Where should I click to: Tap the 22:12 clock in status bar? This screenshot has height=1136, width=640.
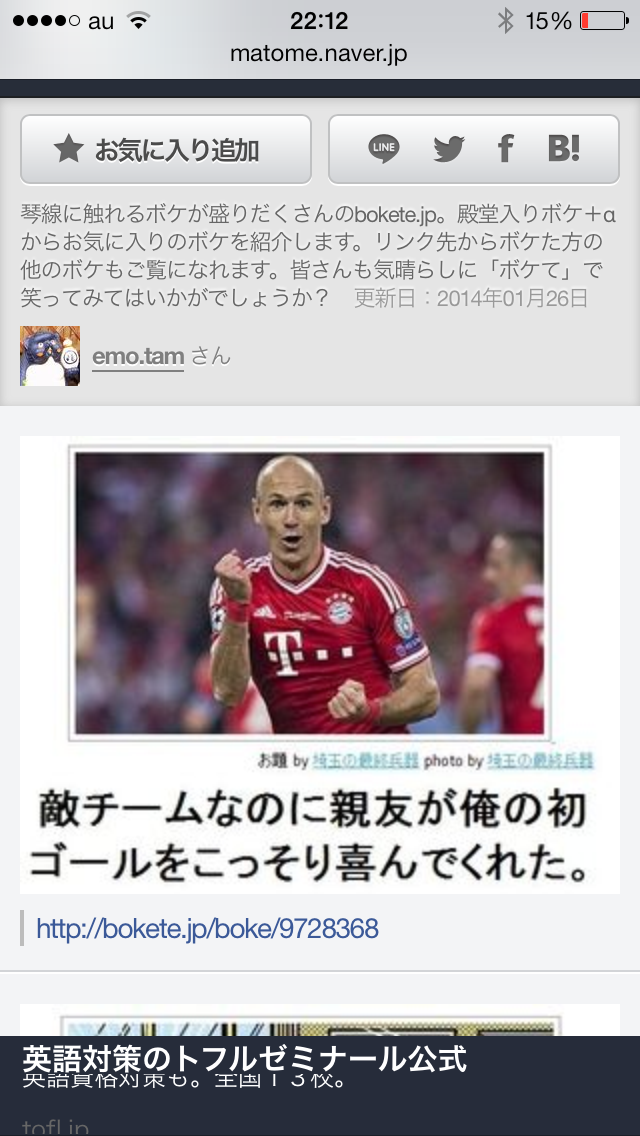pos(319,21)
